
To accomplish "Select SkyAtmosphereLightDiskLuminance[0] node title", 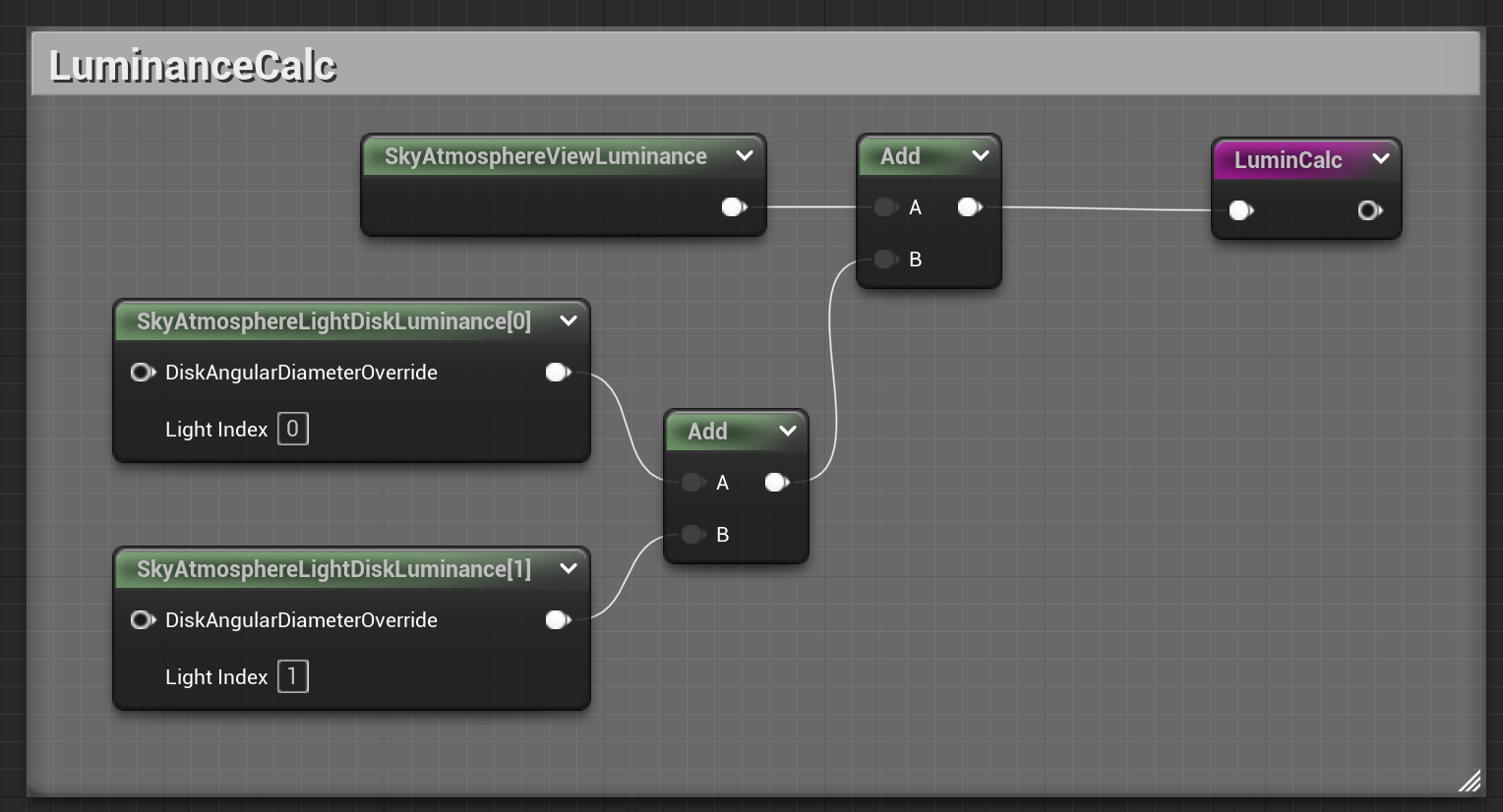I will point(333,321).
